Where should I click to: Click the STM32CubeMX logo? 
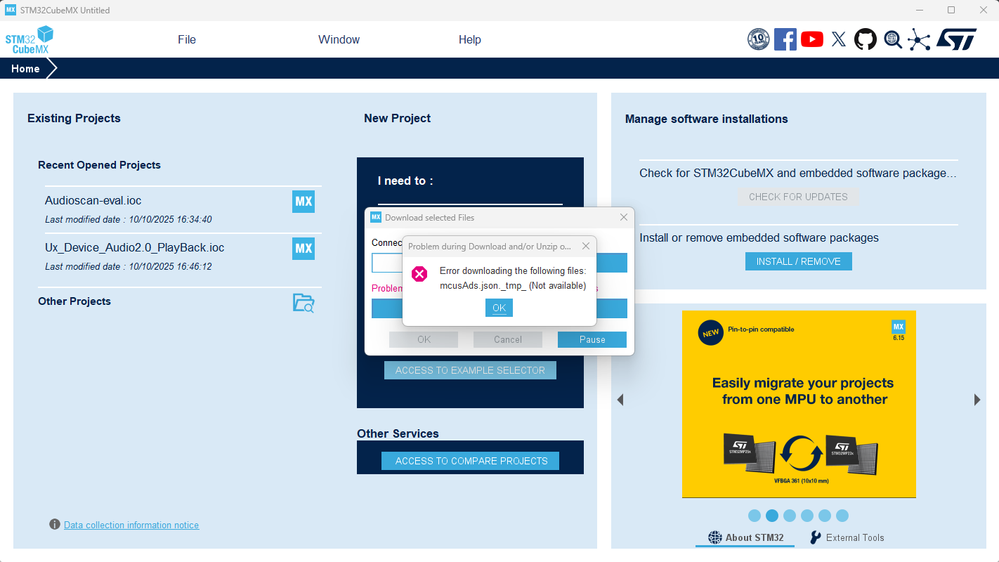[29, 40]
